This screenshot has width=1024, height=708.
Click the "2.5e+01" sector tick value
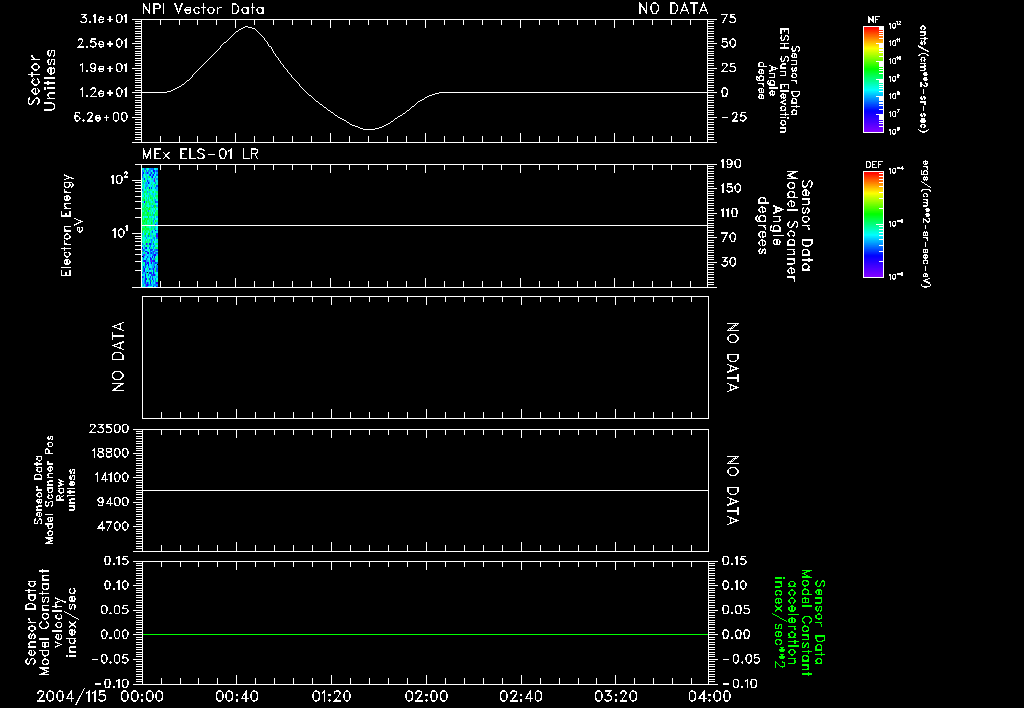(103, 43)
